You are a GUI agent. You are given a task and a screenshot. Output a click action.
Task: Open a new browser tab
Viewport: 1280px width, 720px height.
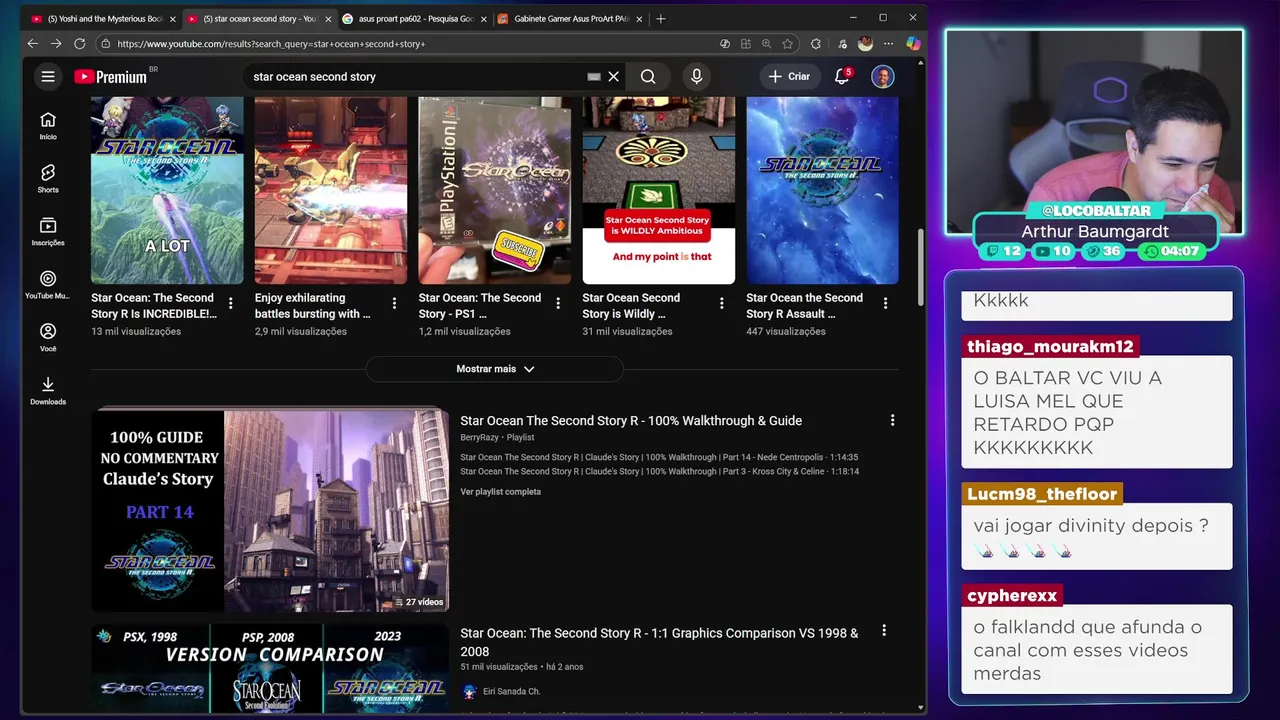(660, 18)
